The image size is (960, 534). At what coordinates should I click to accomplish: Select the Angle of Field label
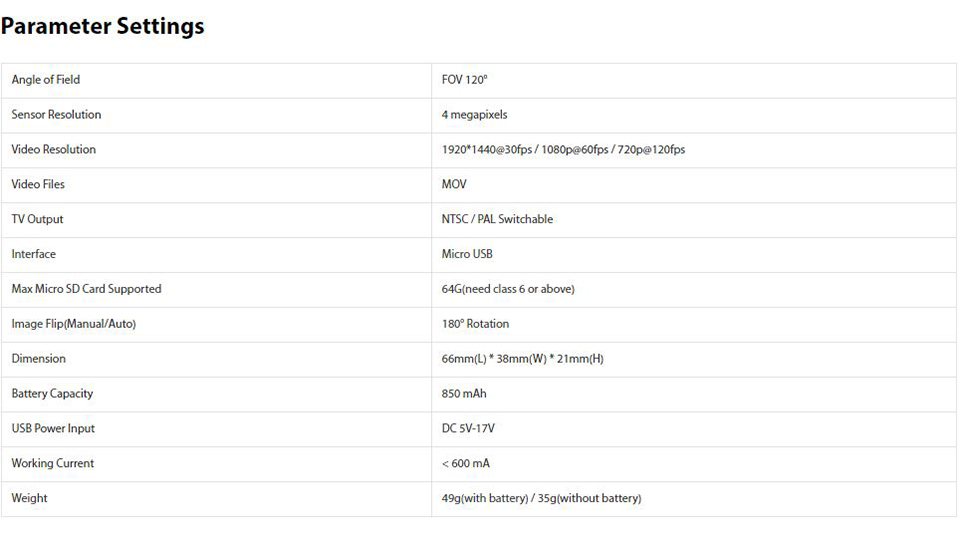point(46,80)
